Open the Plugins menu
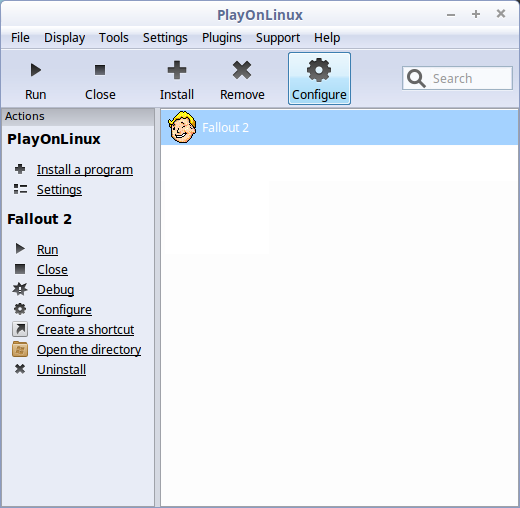Screen dimensions: 520x508 222,37
